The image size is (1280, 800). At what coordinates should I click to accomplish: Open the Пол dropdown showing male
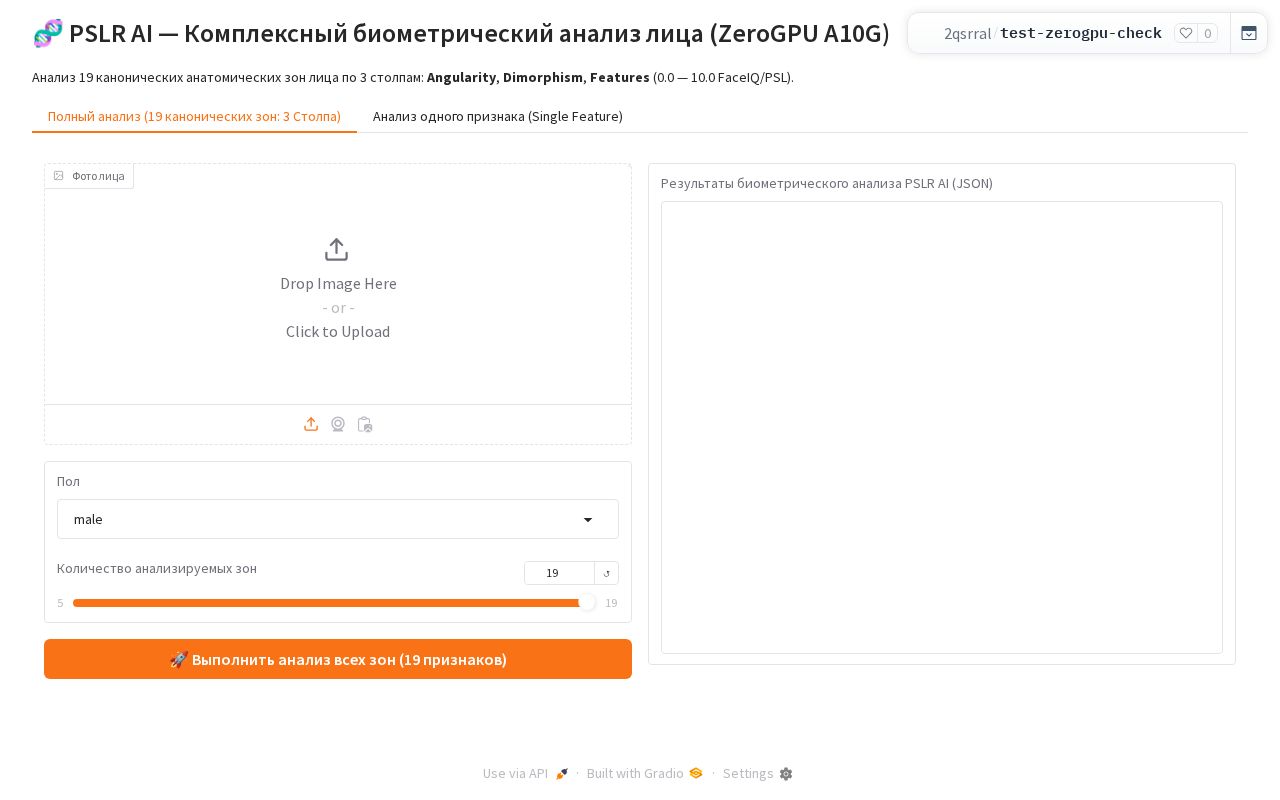(x=338, y=519)
